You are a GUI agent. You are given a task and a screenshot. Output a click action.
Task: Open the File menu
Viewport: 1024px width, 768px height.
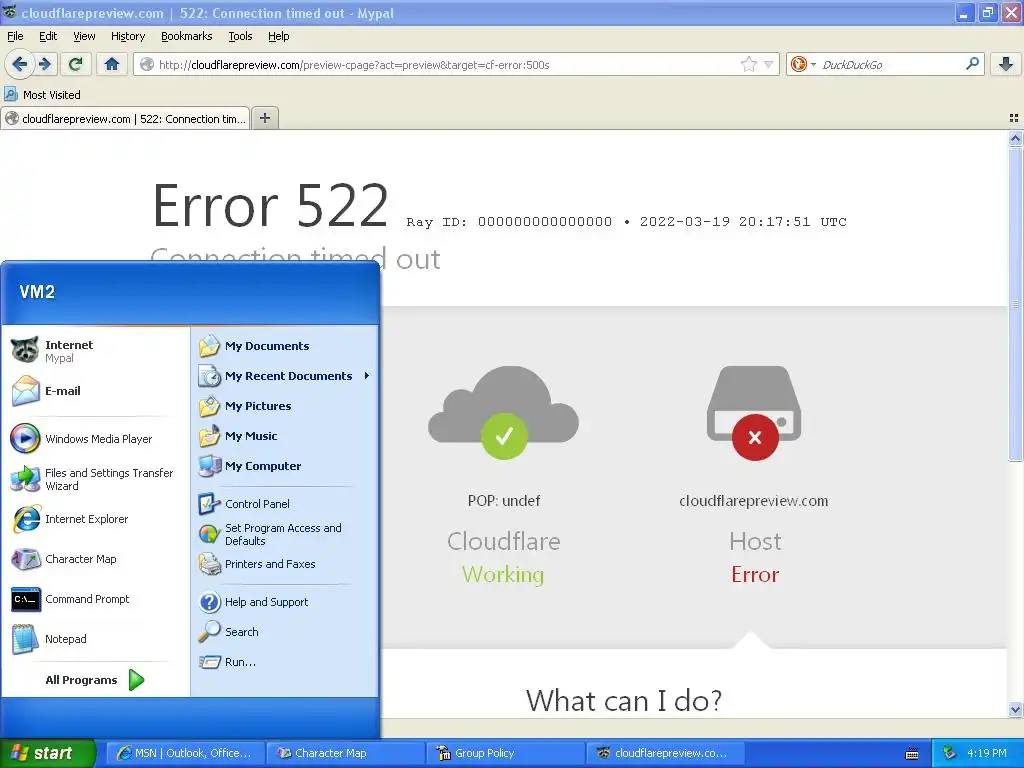[14, 36]
